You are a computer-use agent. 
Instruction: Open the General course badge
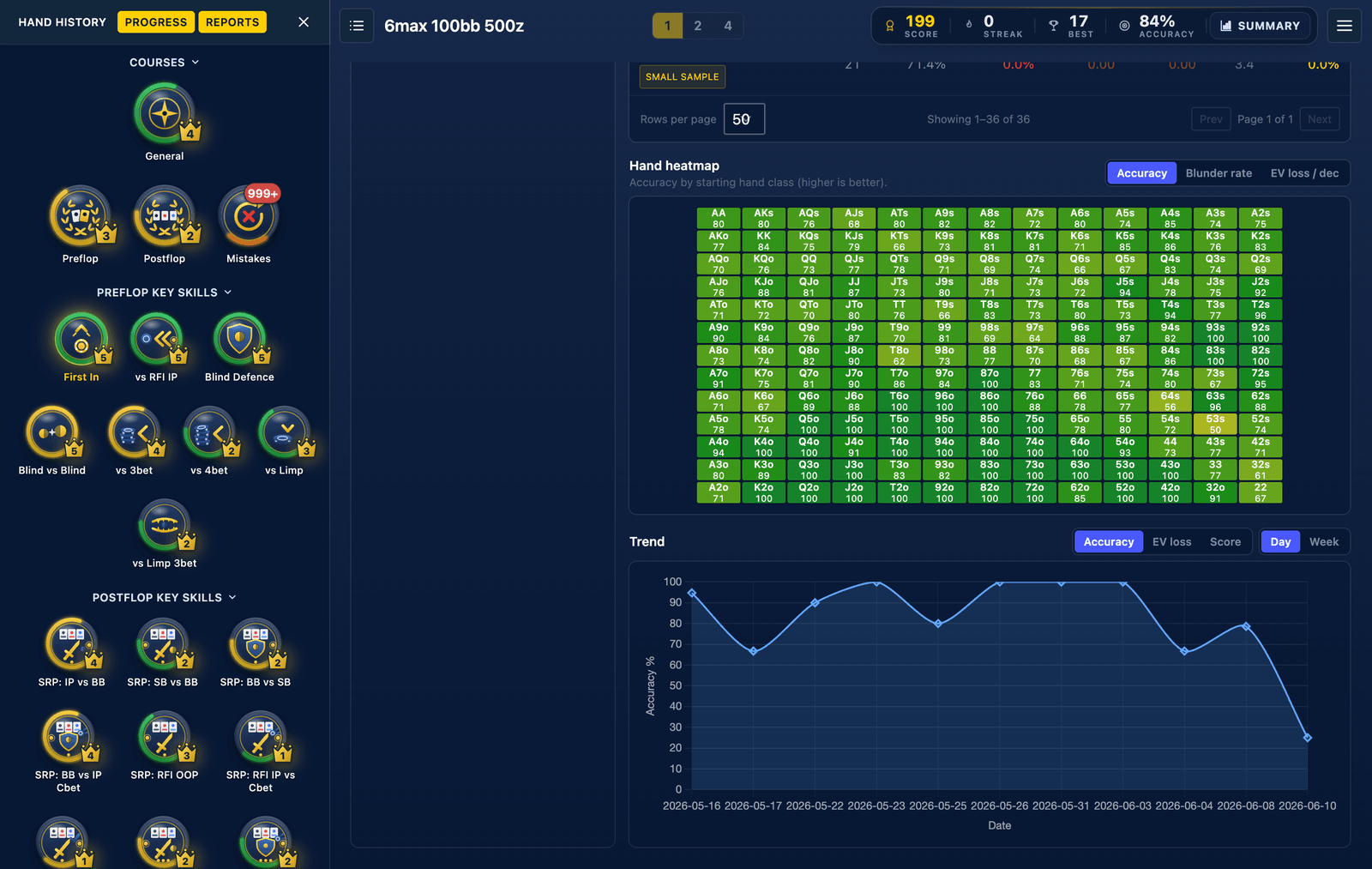click(x=165, y=113)
